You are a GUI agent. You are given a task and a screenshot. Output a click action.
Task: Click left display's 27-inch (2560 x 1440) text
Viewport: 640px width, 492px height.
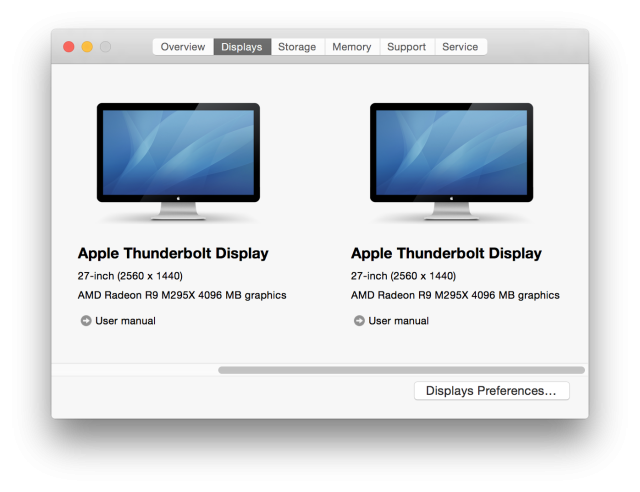pyautogui.click(x=130, y=276)
